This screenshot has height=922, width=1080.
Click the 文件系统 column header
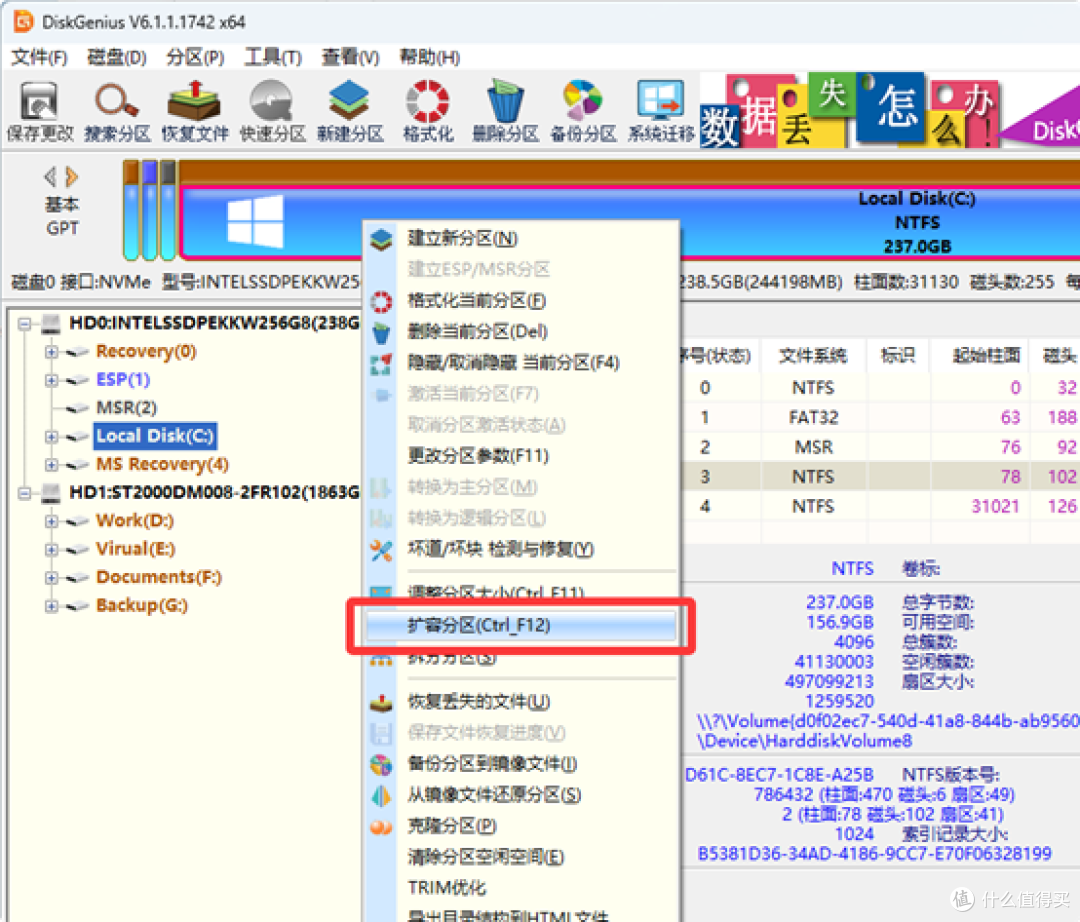click(x=813, y=355)
